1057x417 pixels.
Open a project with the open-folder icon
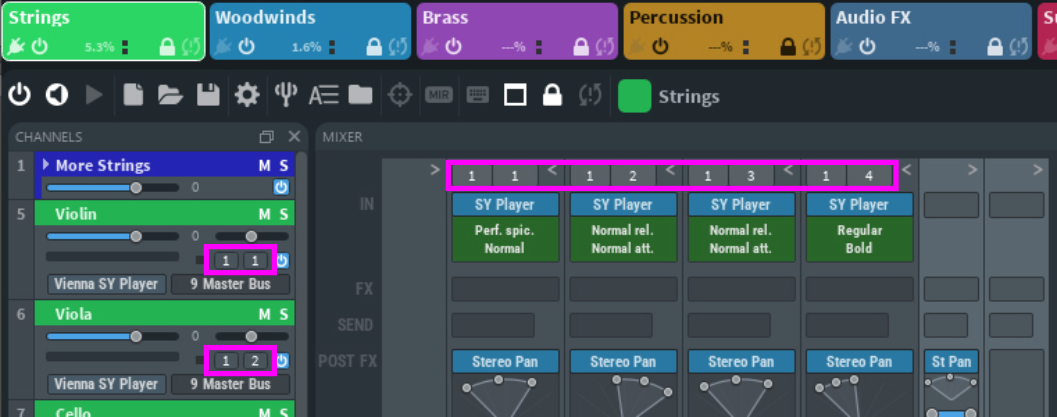tap(170, 95)
